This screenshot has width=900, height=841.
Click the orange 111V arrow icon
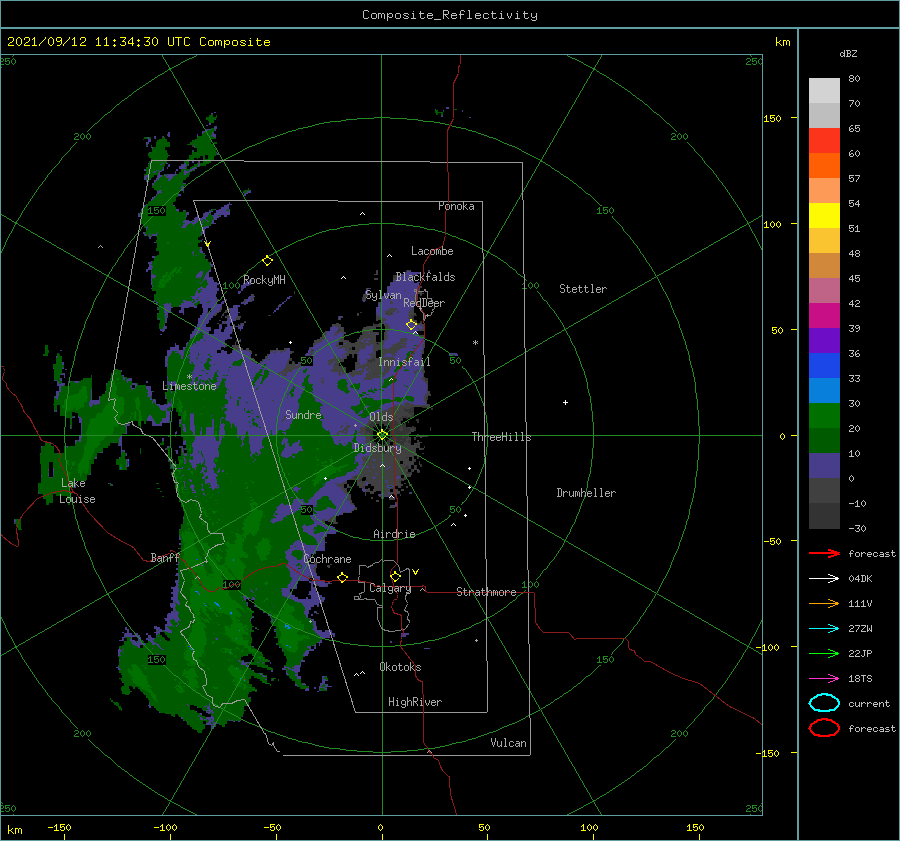[x=824, y=603]
